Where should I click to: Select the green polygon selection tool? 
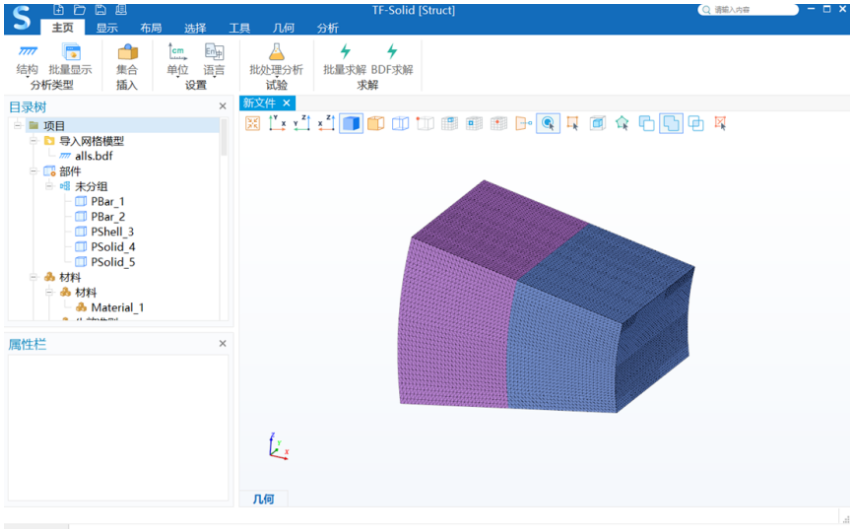(x=622, y=123)
